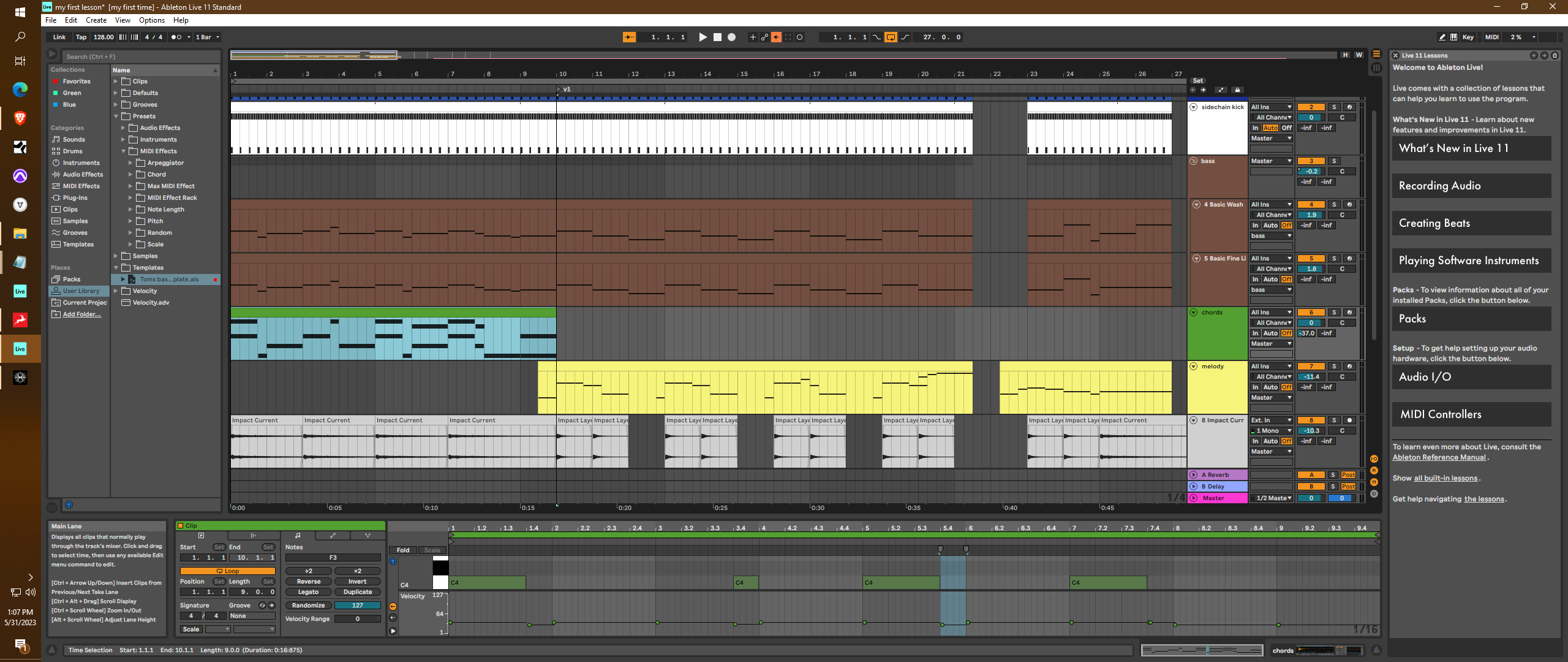Toggle the Follow button in the control bar

[x=629, y=37]
